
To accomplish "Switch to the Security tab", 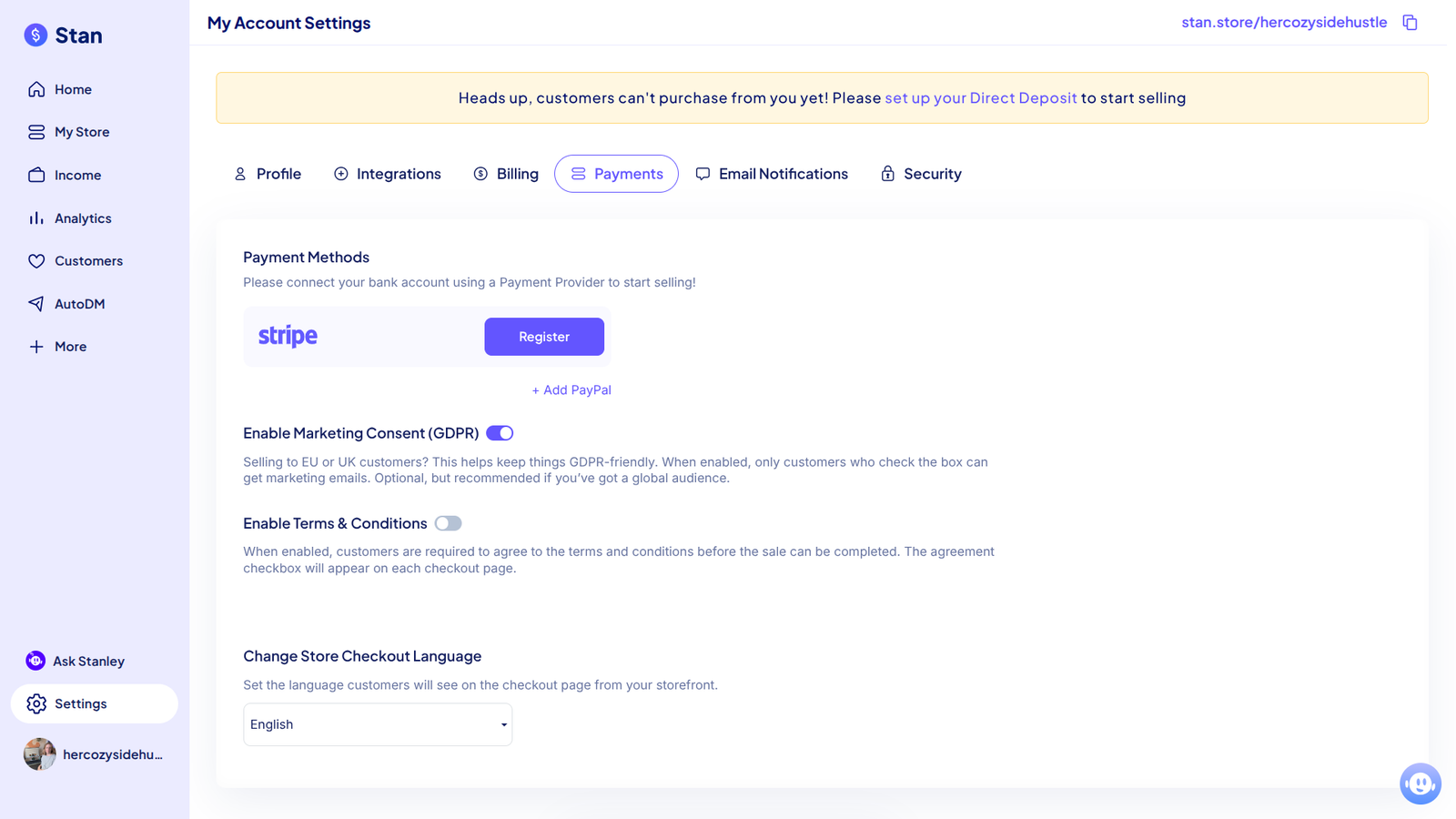I will pyautogui.click(x=921, y=174).
